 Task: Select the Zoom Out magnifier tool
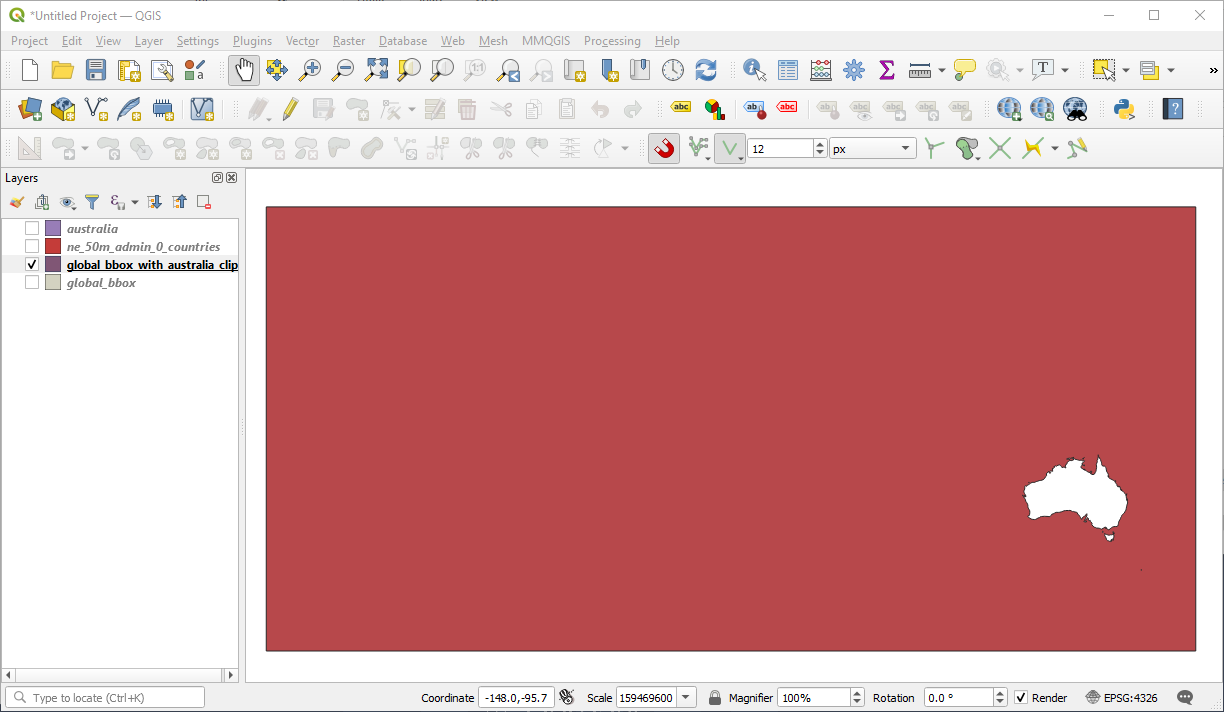click(x=343, y=70)
